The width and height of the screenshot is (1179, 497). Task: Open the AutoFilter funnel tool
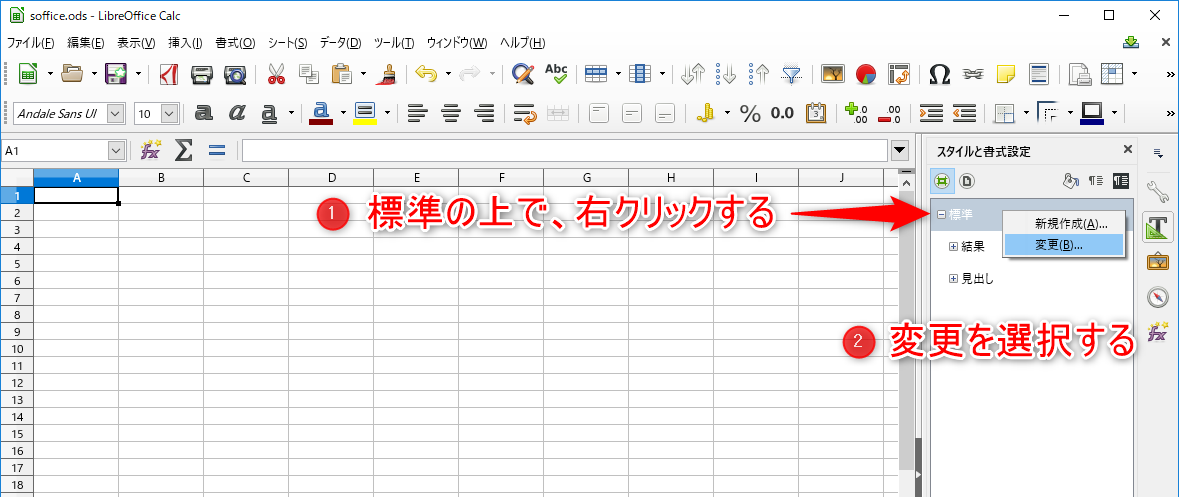click(x=792, y=74)
